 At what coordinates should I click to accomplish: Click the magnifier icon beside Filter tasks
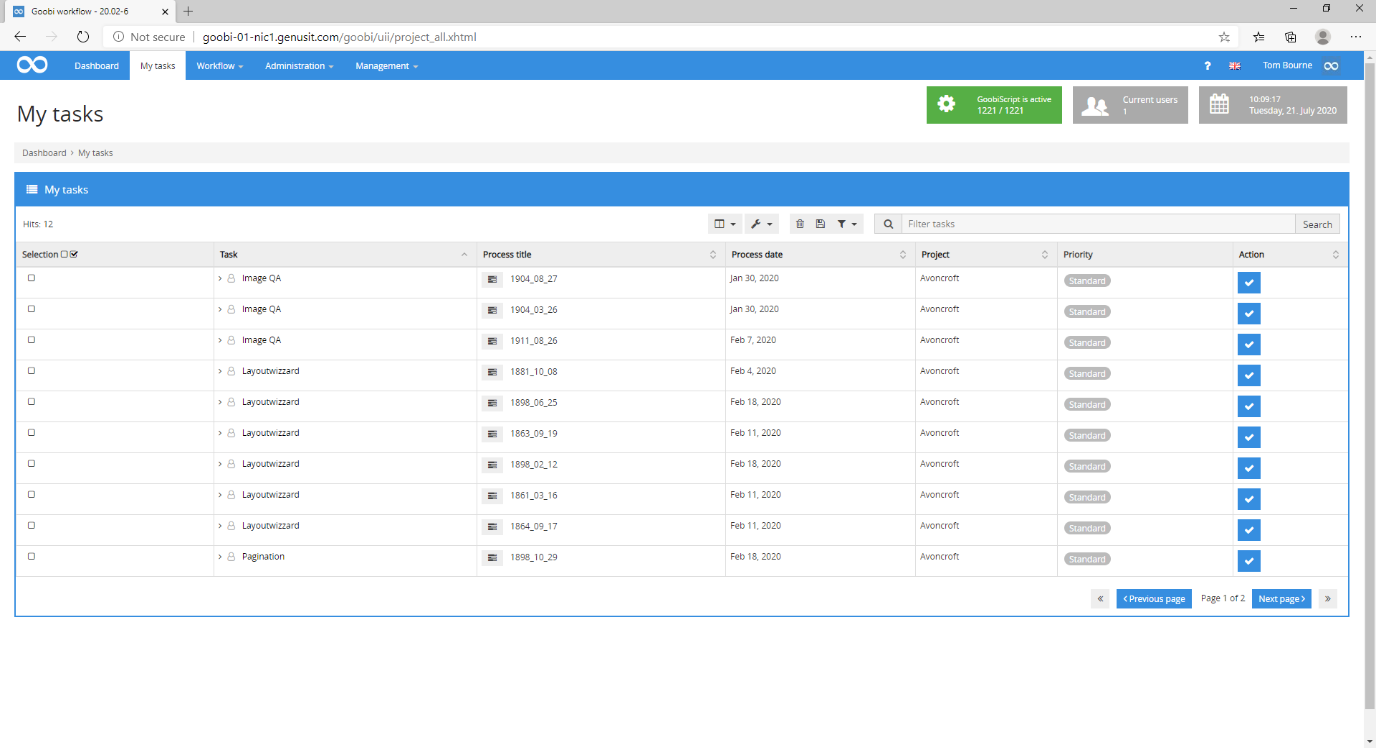pos(888,224)
